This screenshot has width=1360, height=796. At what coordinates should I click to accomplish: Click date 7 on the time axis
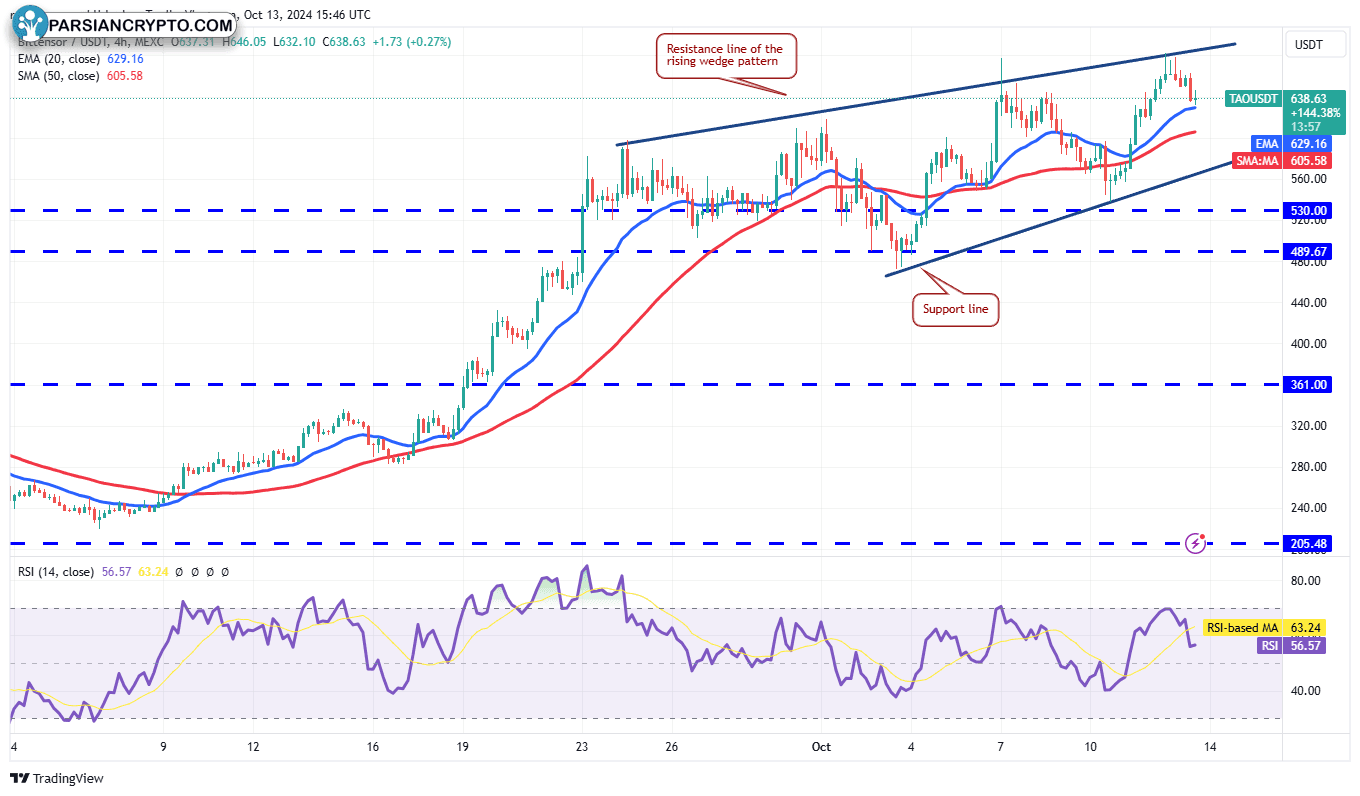pyautogui.click(x=1001, y=747)
